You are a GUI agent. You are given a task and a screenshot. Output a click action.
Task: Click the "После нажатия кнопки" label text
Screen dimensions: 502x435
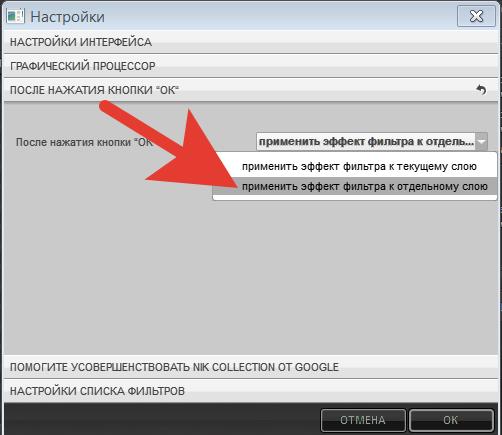[x=84, y=142]
